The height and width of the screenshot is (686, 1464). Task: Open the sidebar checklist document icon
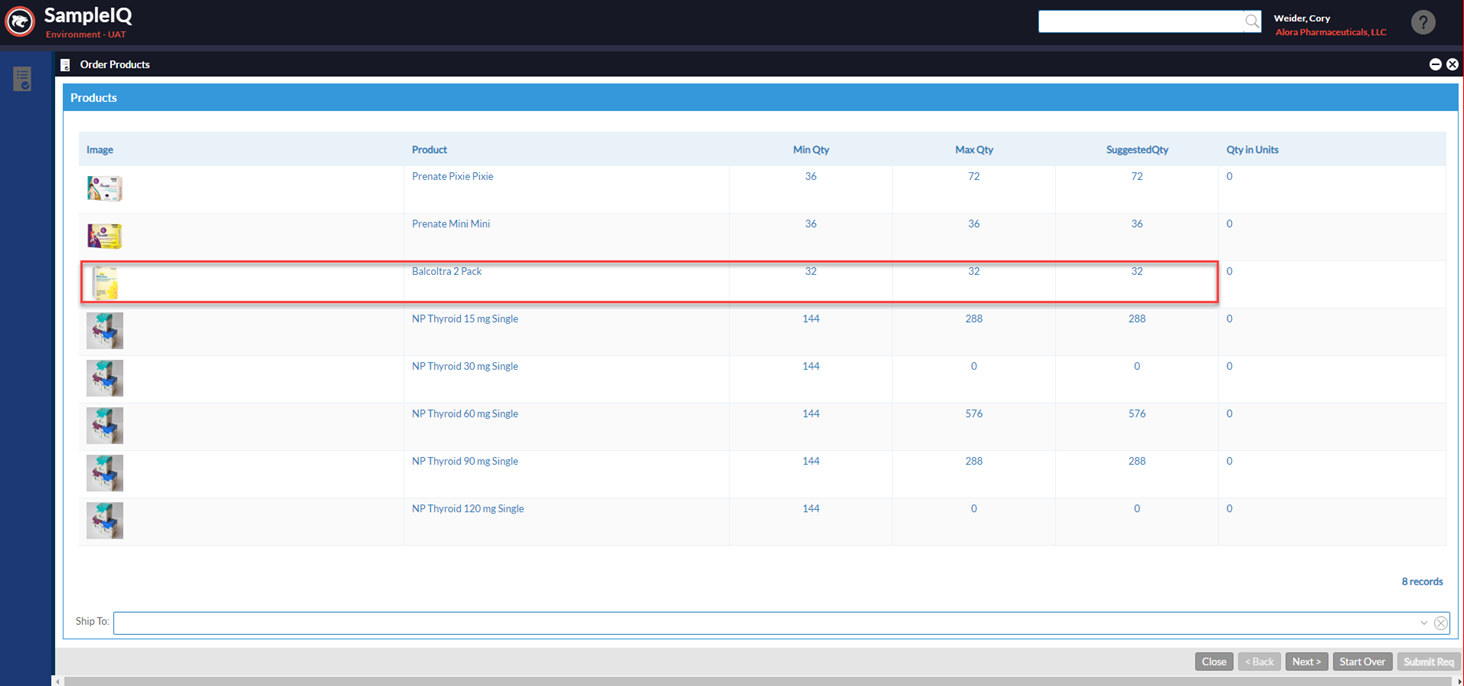point(22,79)
